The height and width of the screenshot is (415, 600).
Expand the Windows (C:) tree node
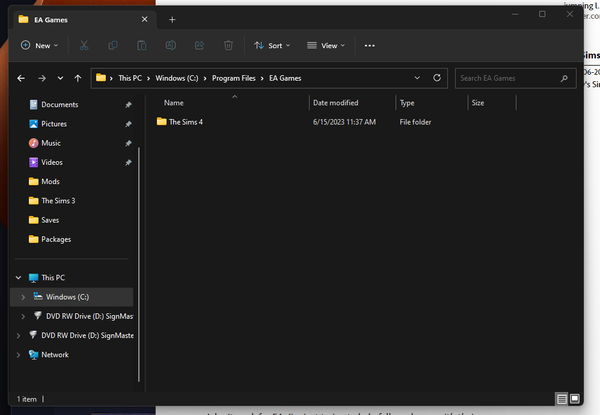pos(23,297)
